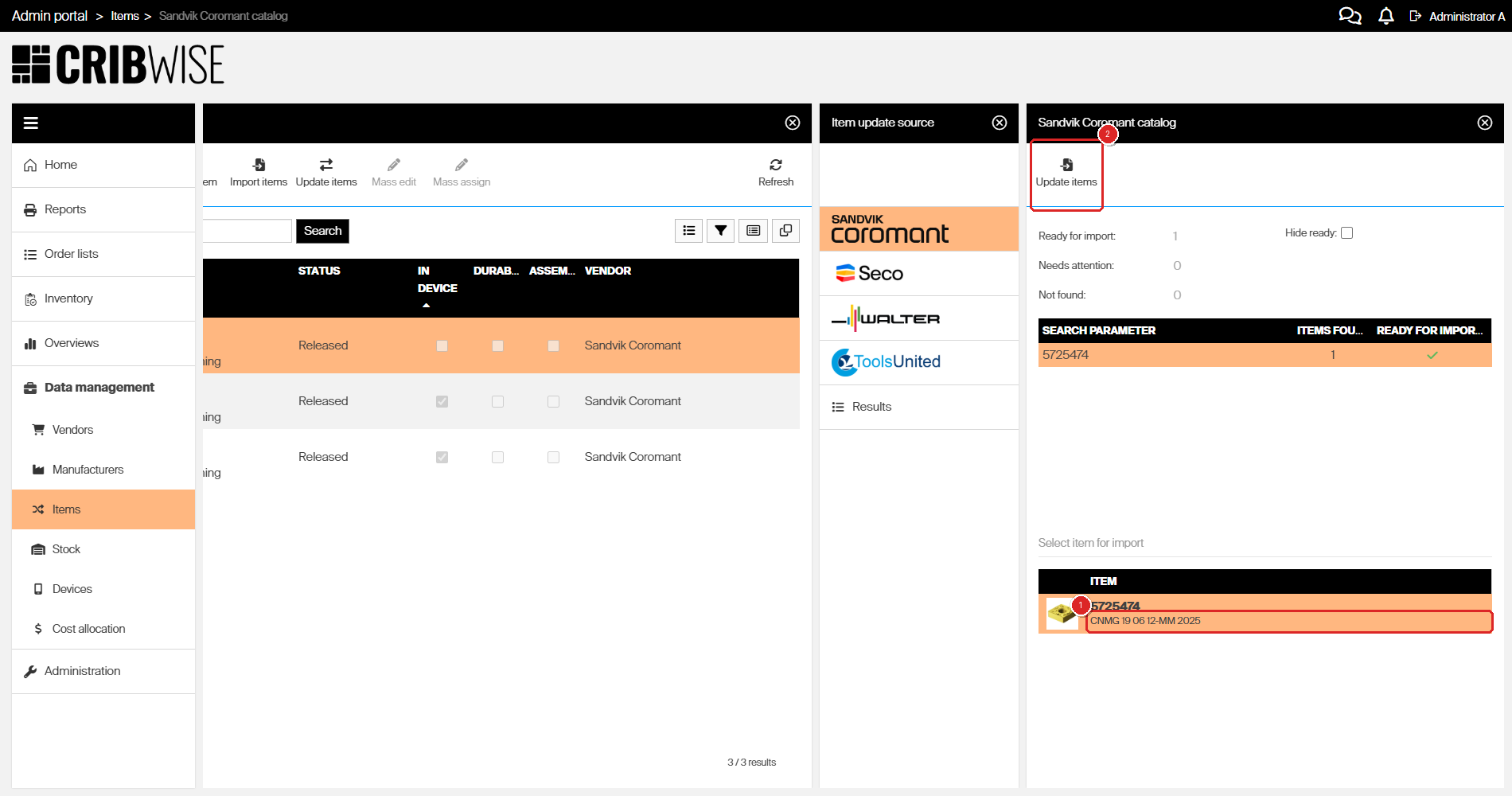Sort by the READY FOR IMPOR... column header
The width and height of the screenshot is (1512, 796).
click(x=1429, y=330)
